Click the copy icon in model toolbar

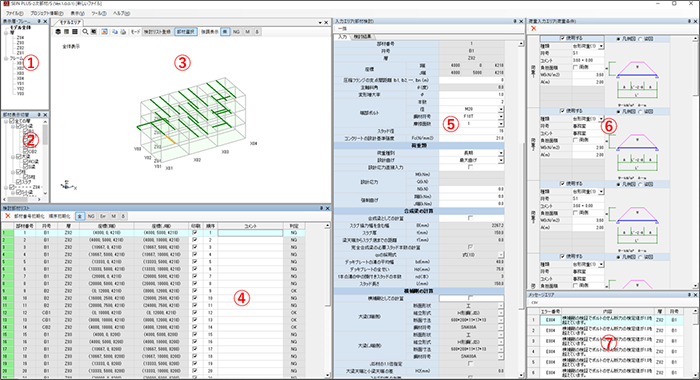[x=115, y=32]
